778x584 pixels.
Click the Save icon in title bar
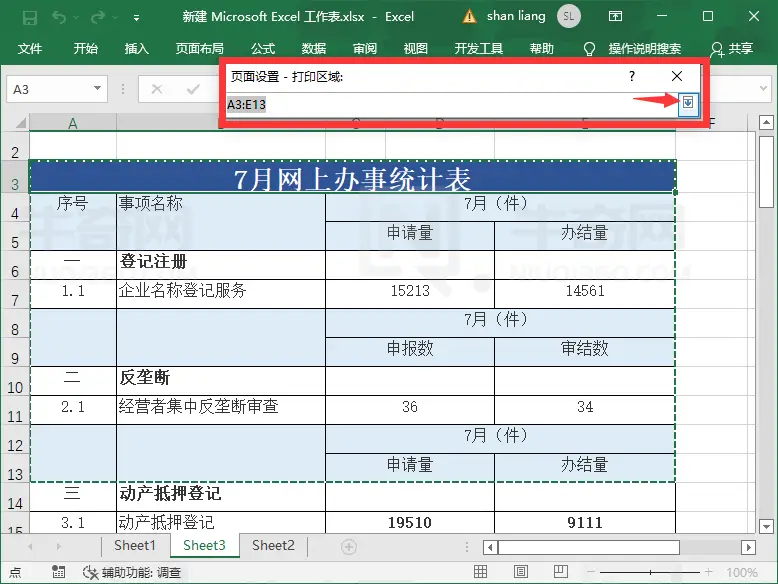(x=30, y=18)
